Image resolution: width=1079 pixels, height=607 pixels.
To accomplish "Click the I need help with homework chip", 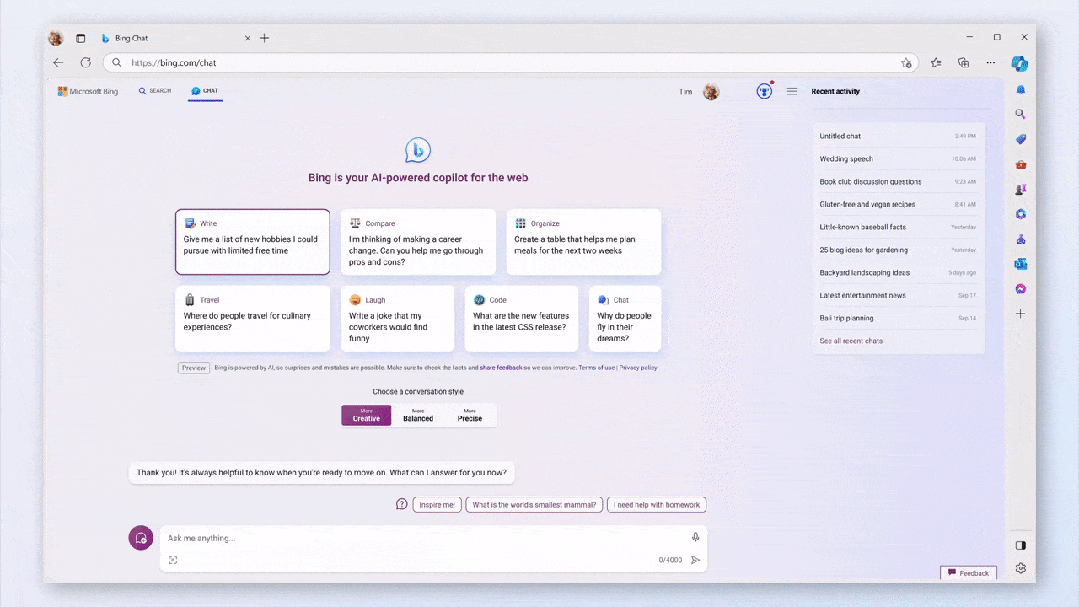I will pyautogui.click(x=656, y=504).
